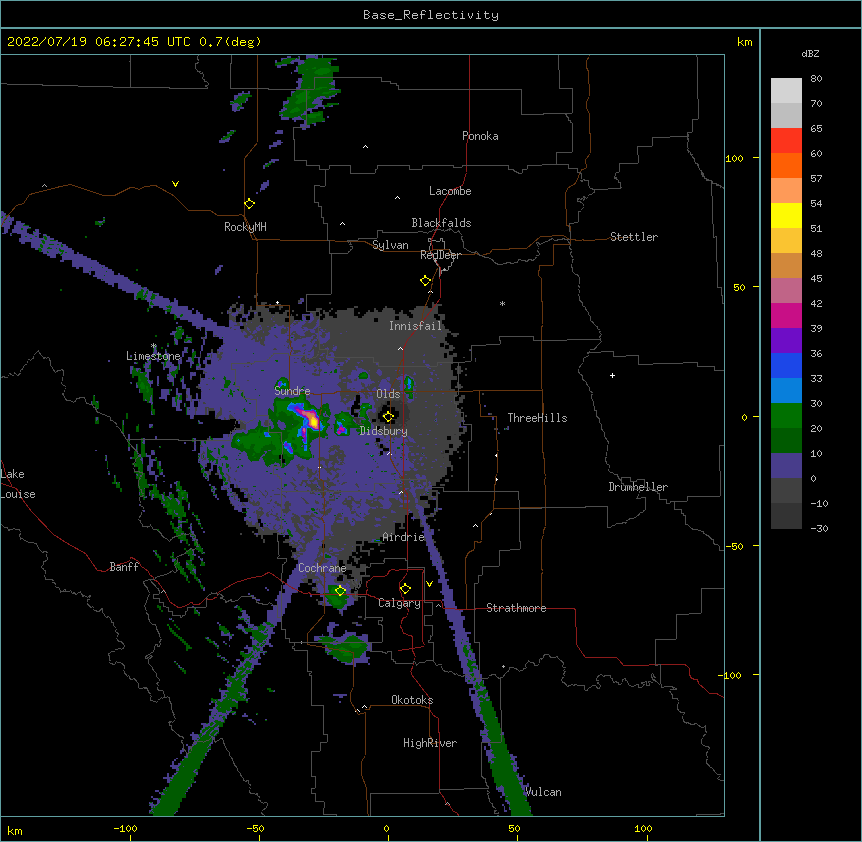Pick the slate purple 0-10 dBZ legend swatch
The height and width of the screenshot is (842, 862).
(x=786, y=466)
